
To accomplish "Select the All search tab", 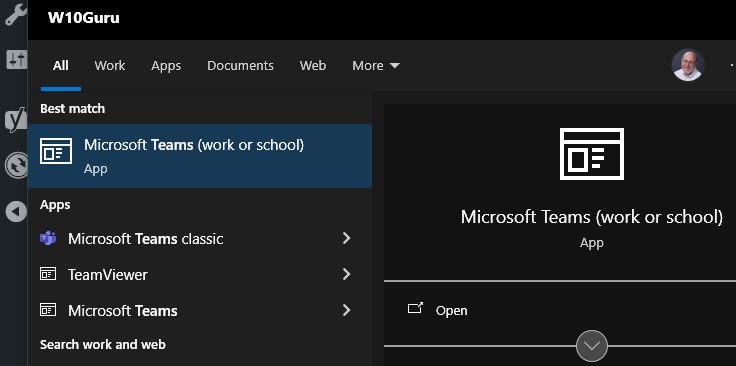I will [61, 66].
